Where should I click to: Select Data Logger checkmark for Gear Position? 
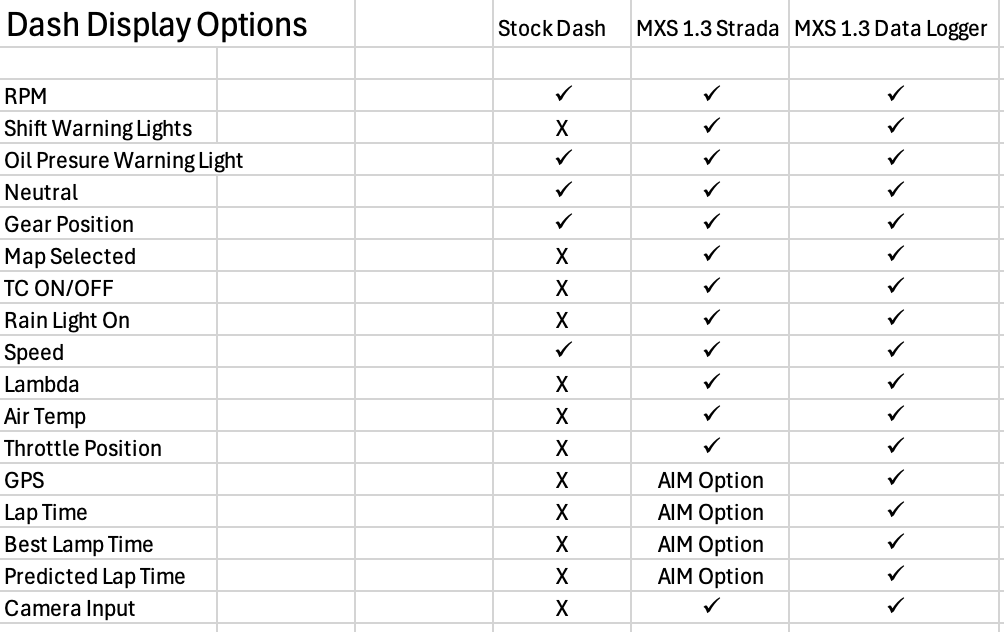[x=895, y=224]
